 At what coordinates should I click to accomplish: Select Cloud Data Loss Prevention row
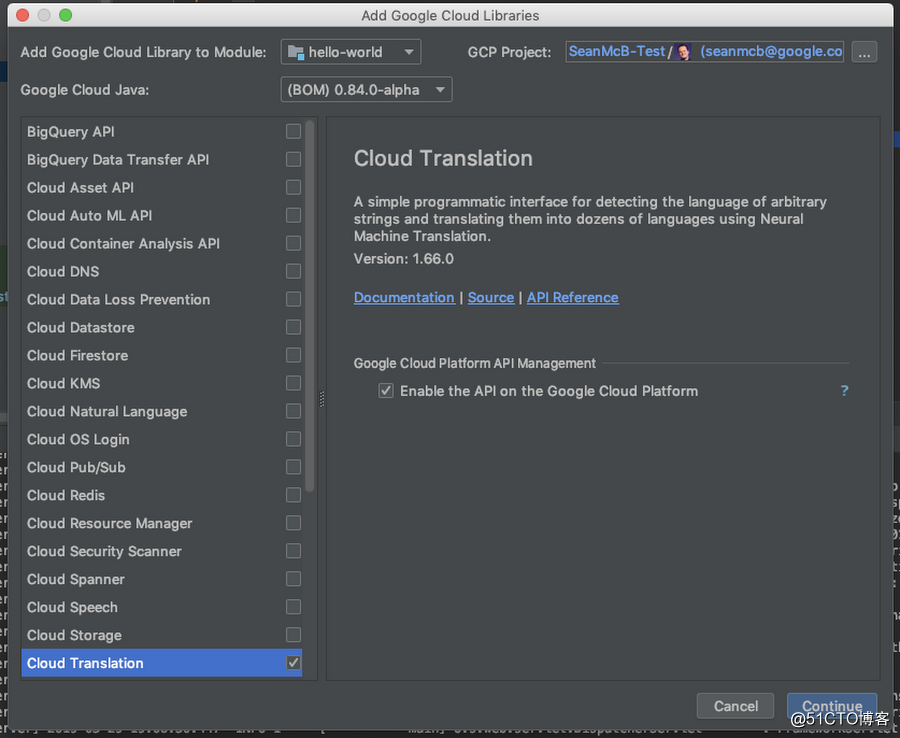(162, 299)
